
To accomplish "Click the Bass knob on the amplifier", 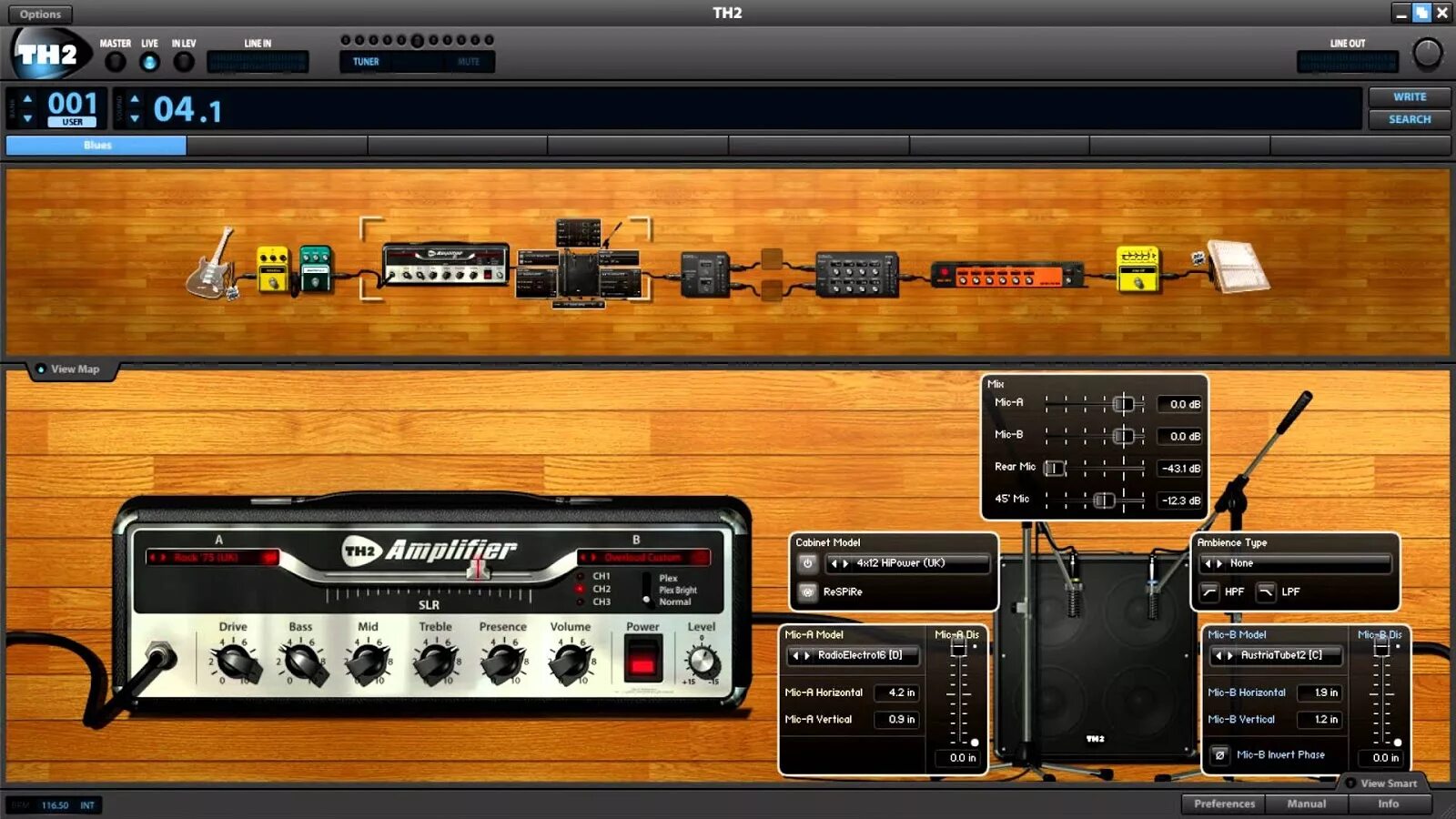I will (x=302, y=662).
